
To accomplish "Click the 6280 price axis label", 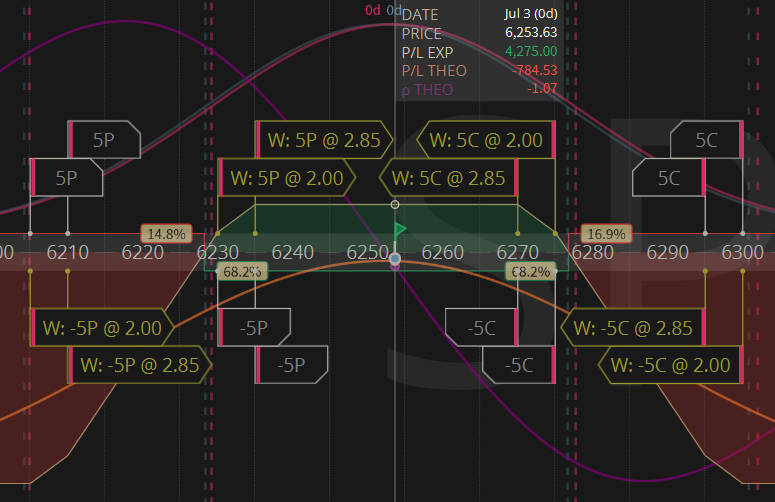I will click(593, 252).
